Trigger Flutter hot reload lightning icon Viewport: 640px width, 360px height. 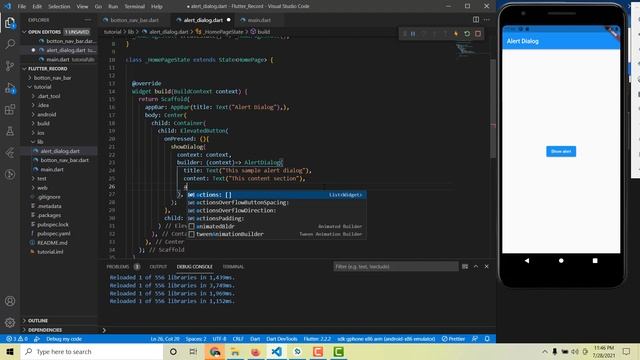[x=456, y=34]
